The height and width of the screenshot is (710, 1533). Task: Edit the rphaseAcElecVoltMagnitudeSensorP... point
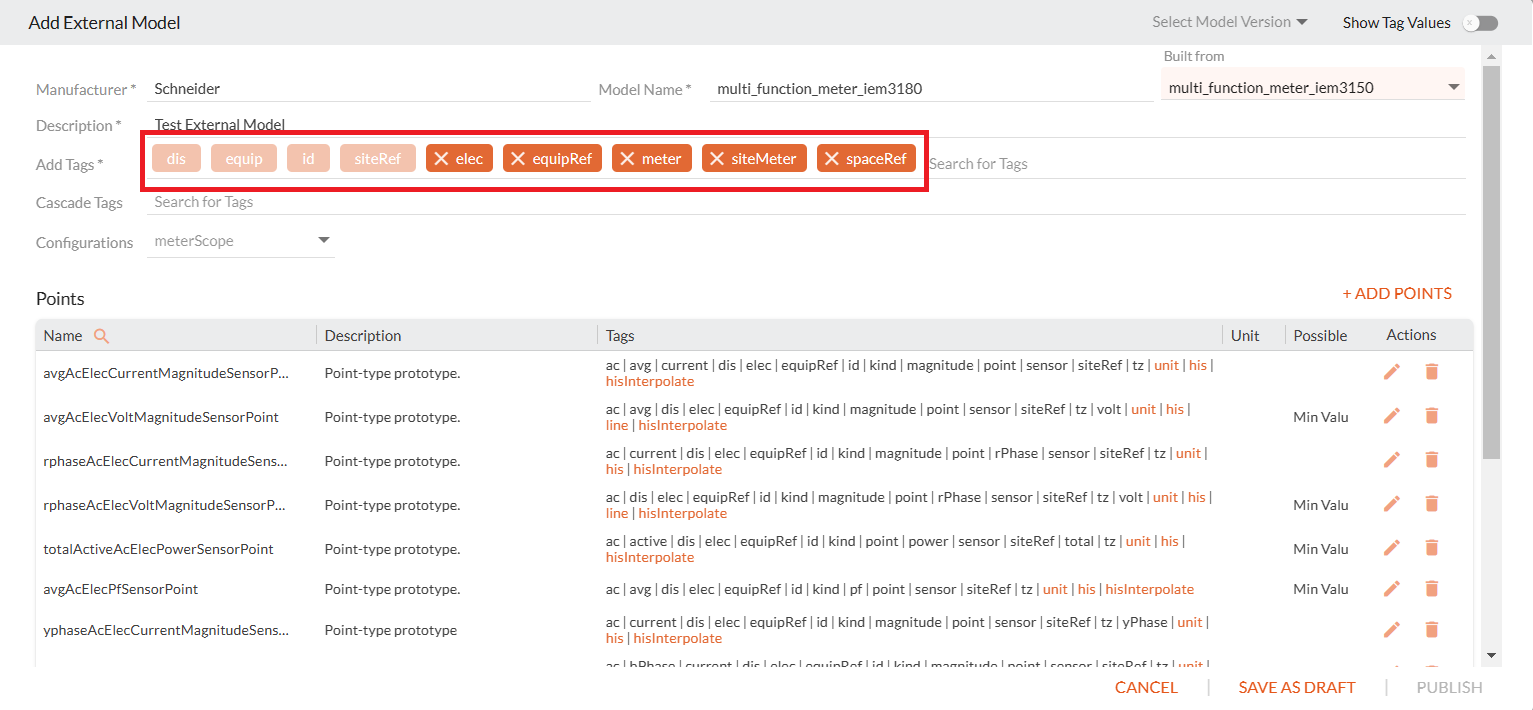(x=1392, y=504)
